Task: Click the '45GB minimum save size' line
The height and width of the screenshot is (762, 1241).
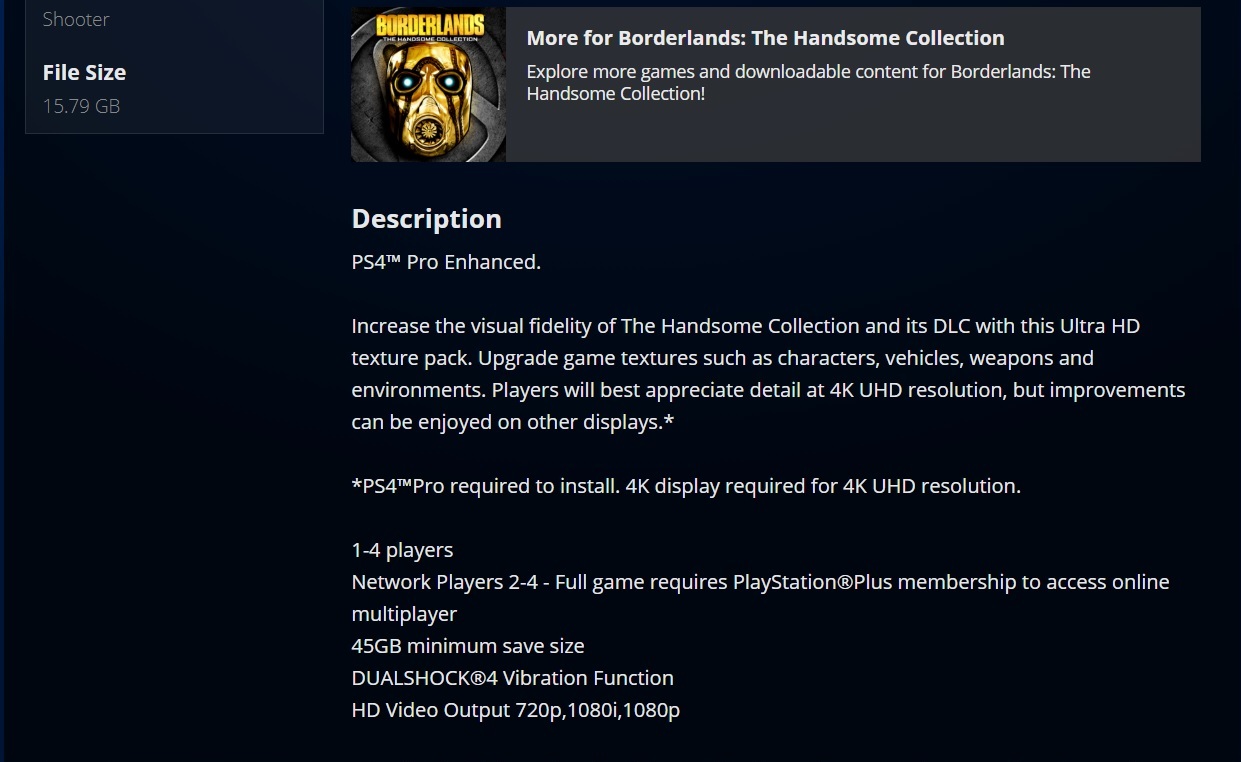Action: point(468,646)
